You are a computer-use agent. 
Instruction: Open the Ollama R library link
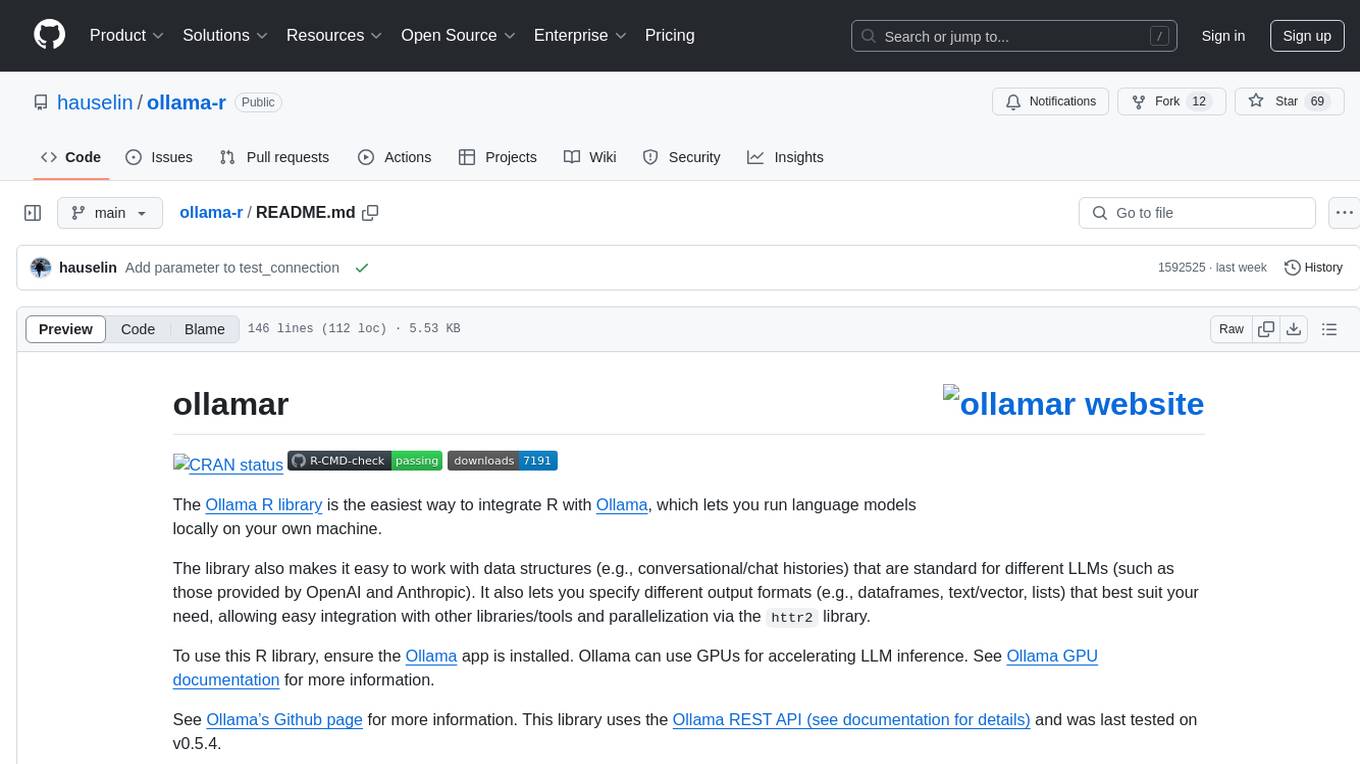pos(264,505)
